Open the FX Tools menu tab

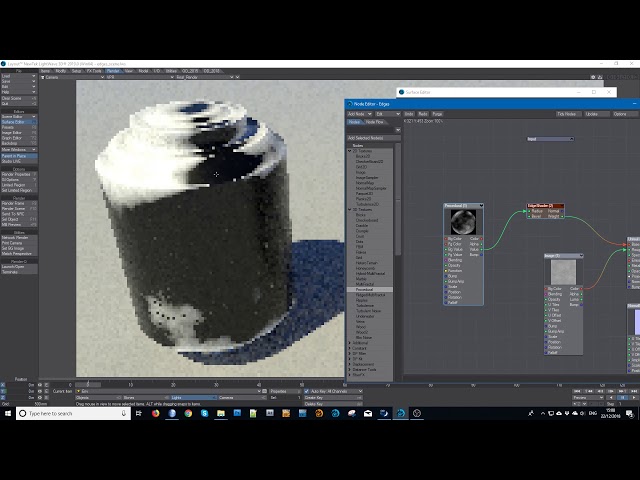94,71
